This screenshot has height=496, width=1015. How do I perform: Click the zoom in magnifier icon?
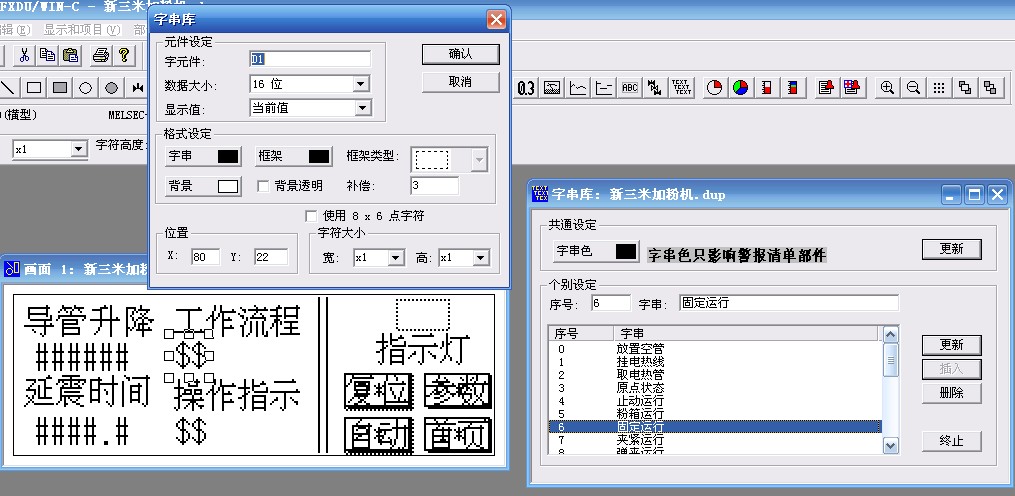point(887,88)
